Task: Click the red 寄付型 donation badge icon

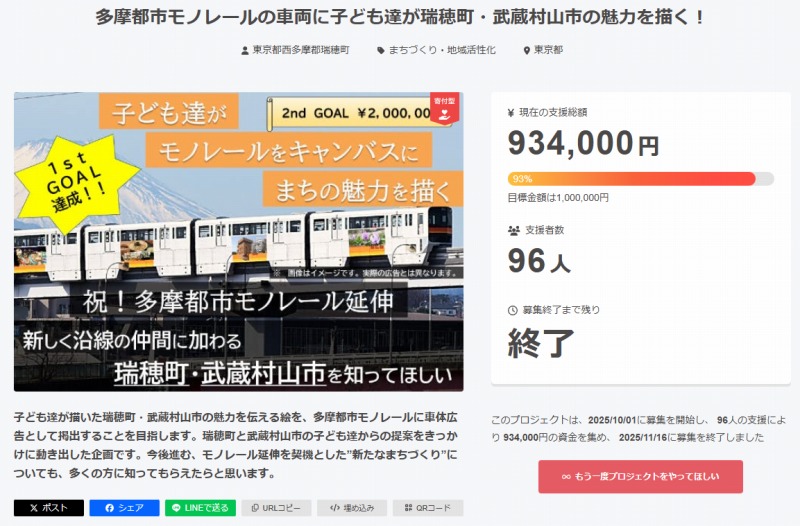Action: 445,107
